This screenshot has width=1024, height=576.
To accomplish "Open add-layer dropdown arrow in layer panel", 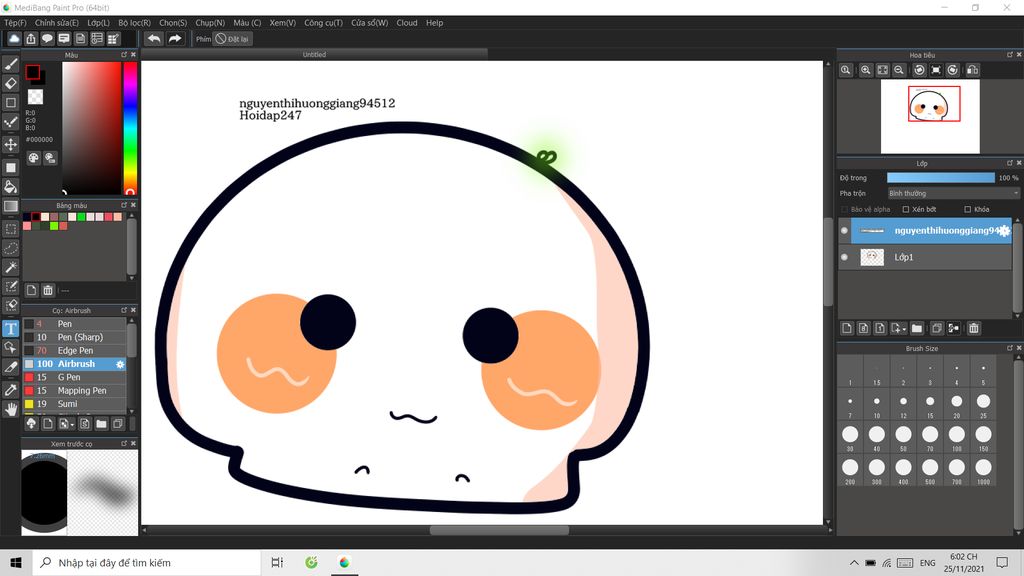I will (904, 328).
